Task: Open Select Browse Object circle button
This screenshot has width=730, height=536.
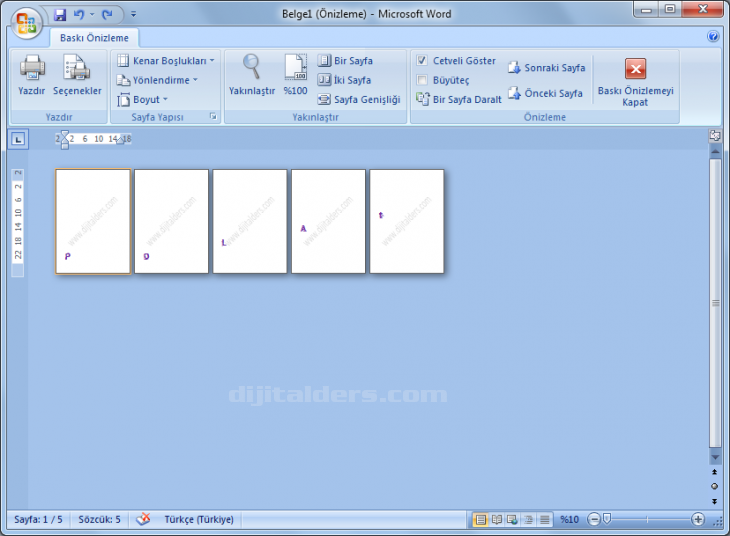Action: coord(715,487)
